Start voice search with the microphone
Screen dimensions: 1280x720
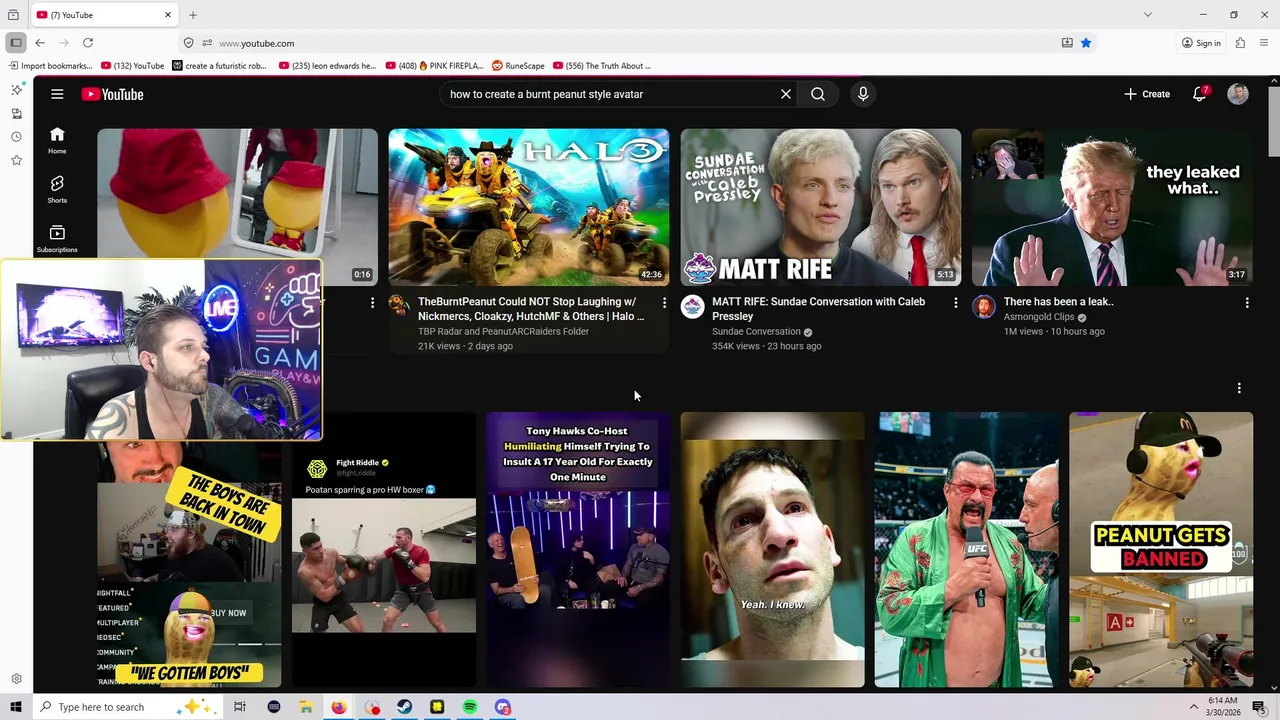[x=863, y=94]
